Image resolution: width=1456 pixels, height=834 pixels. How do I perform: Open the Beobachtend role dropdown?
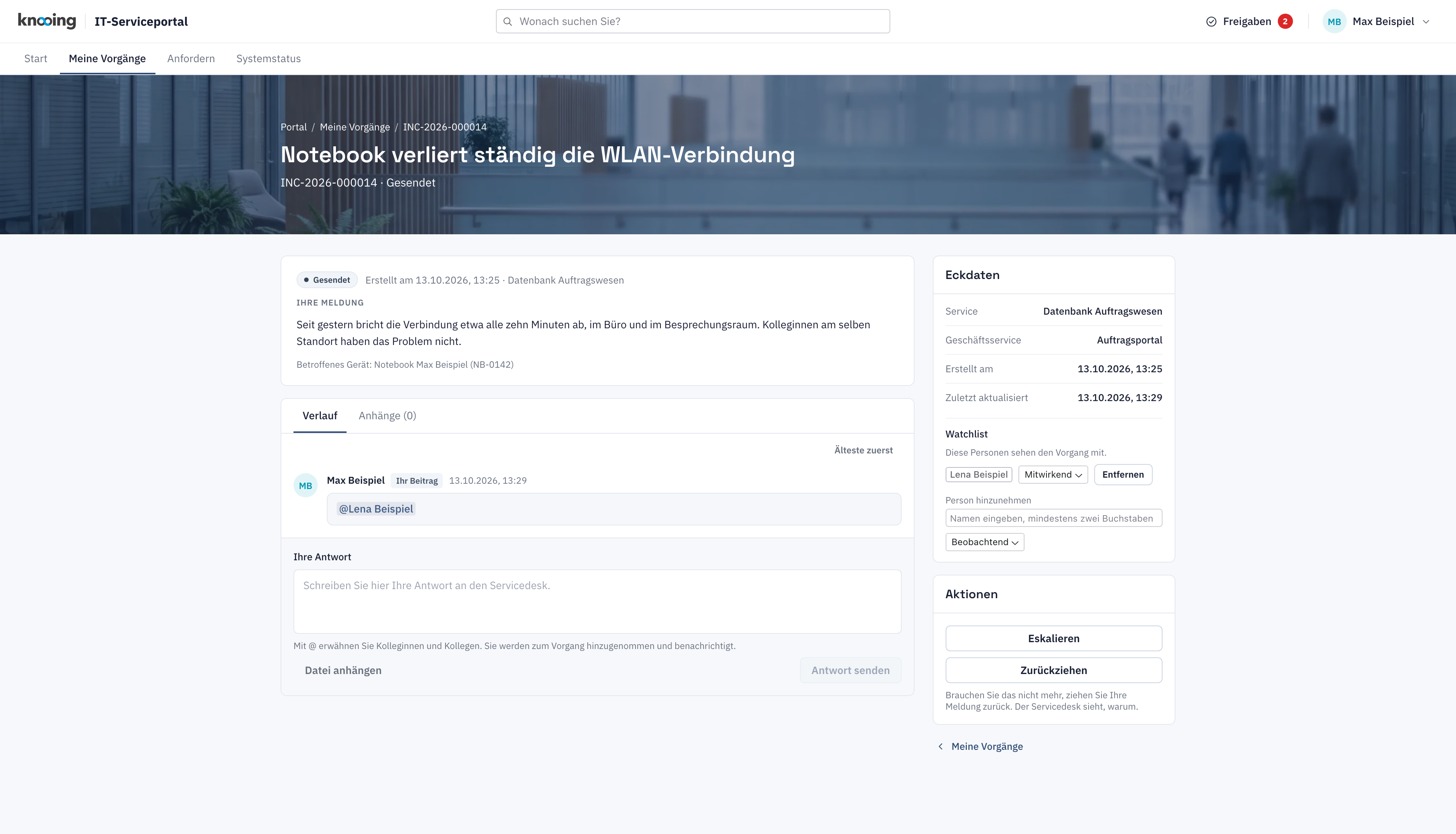985,542
